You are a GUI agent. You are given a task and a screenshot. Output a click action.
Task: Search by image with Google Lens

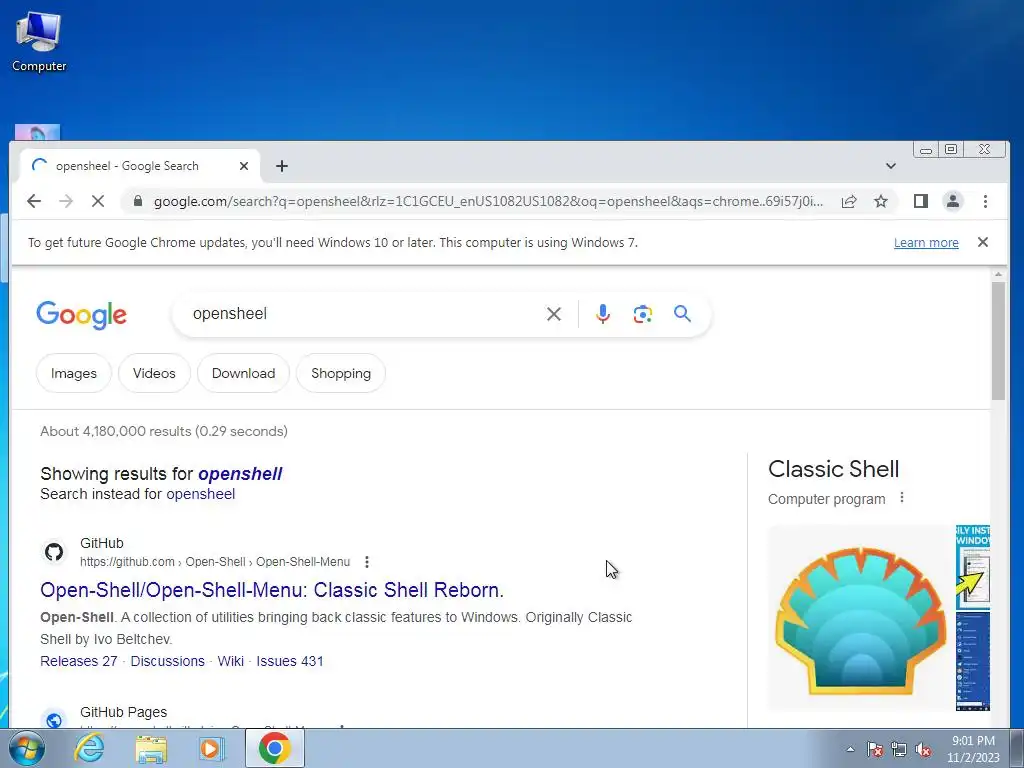click(x=643, y=314)
